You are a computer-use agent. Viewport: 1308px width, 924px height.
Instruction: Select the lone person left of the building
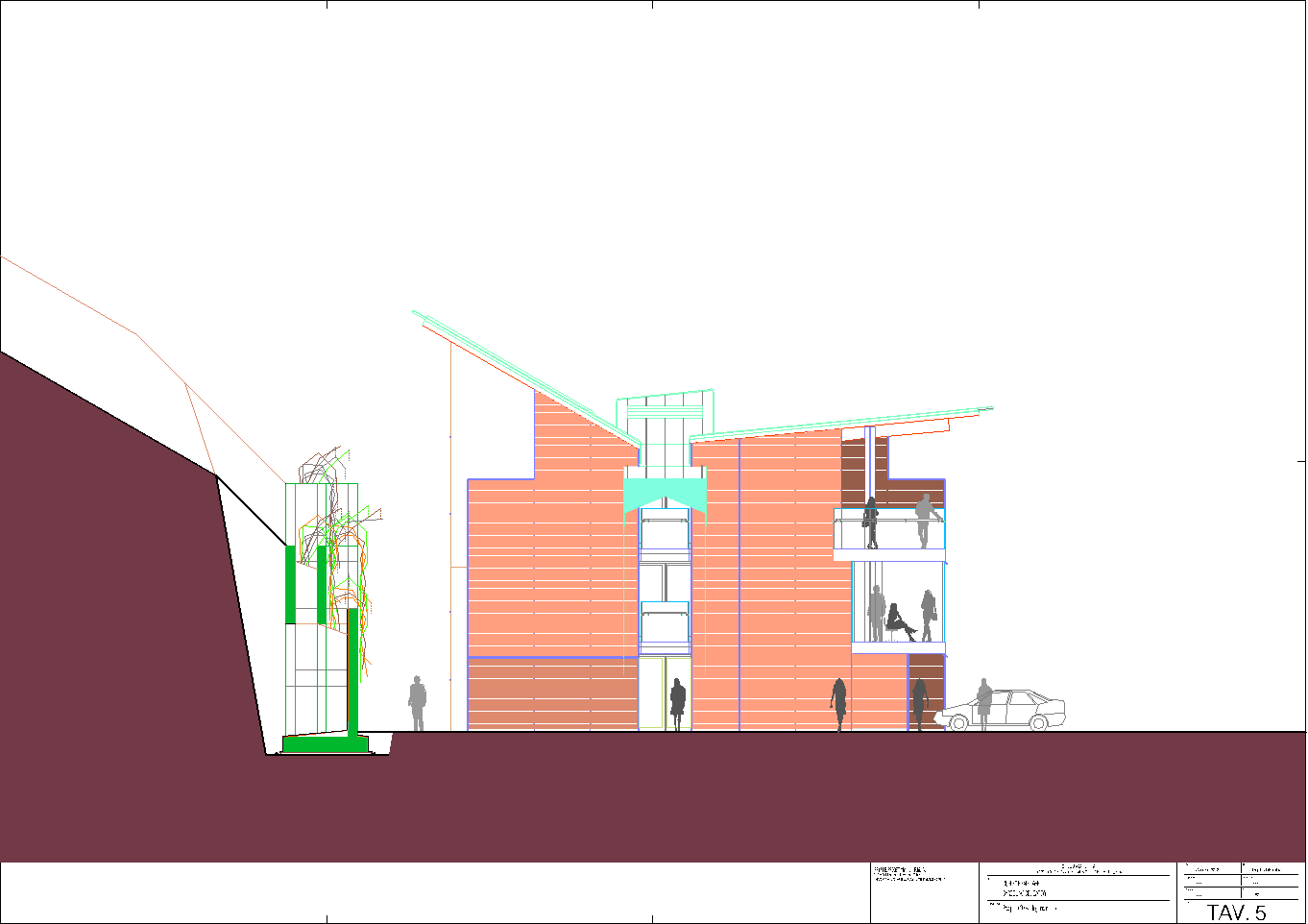[417, 703]
